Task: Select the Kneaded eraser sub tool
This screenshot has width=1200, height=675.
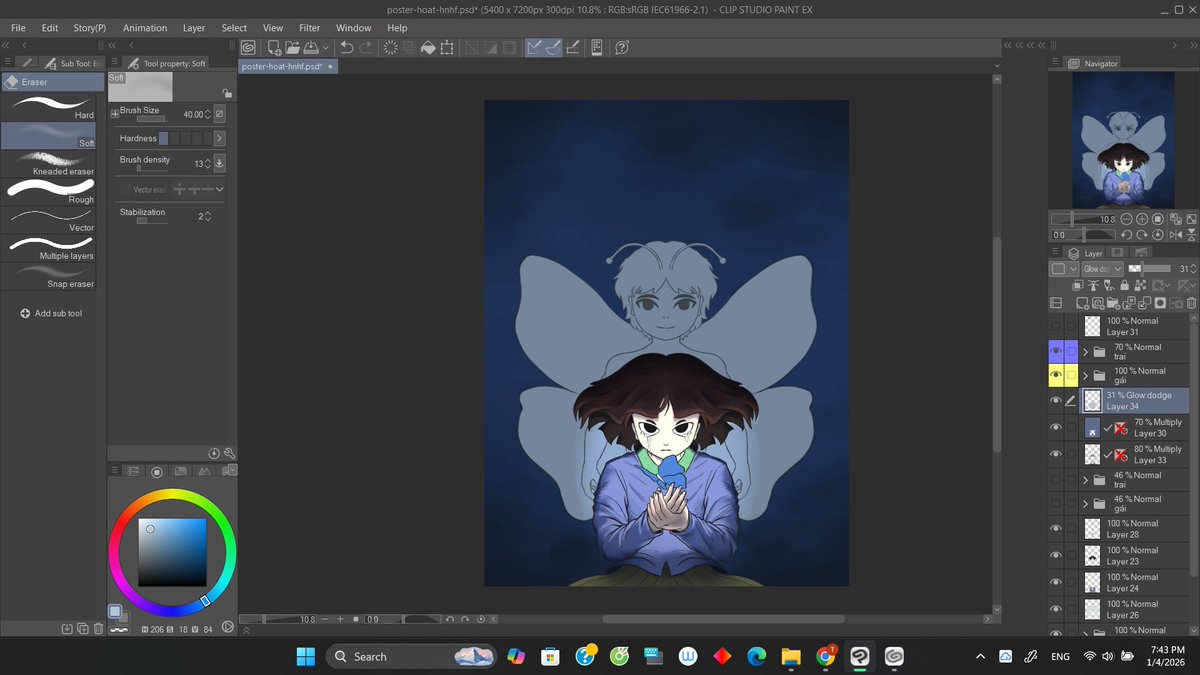Action: (50, 163)
